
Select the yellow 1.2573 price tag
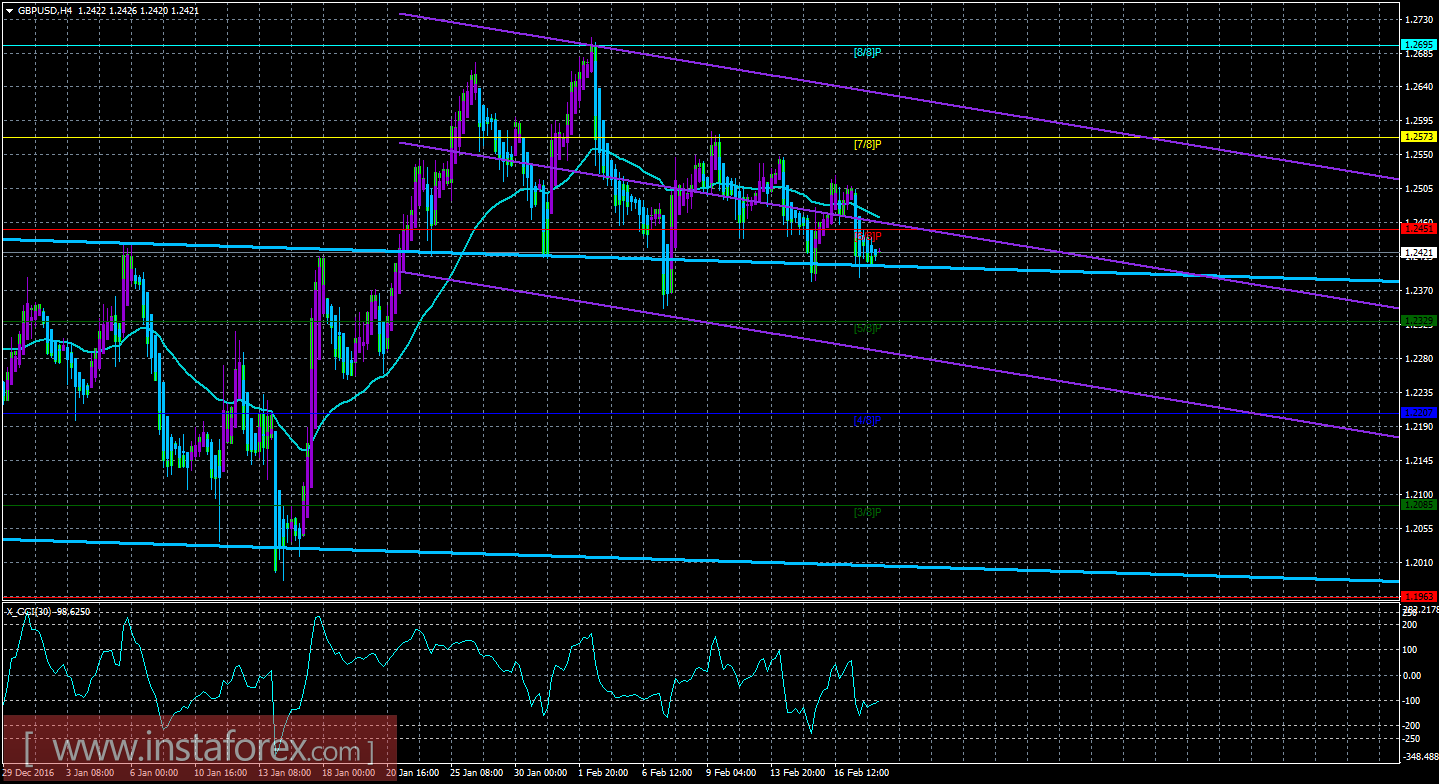click(1419, 136)
